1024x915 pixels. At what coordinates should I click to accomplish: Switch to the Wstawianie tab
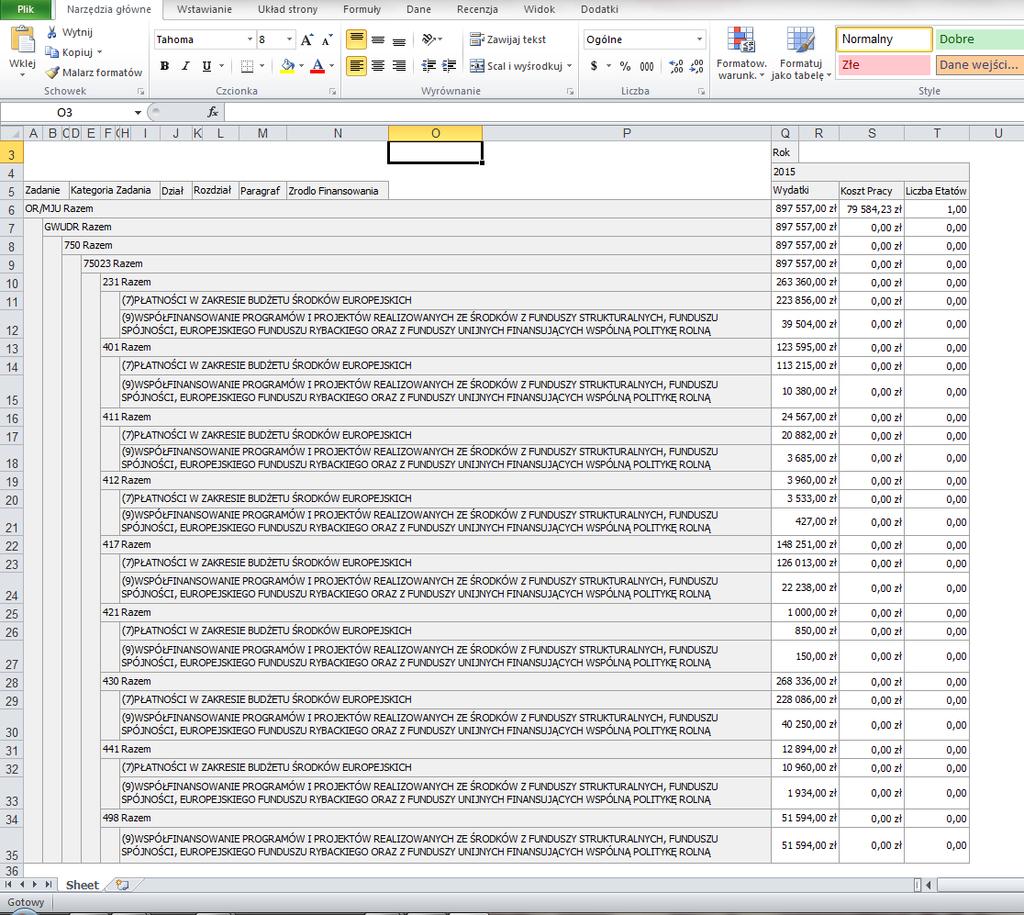[204, 9]
